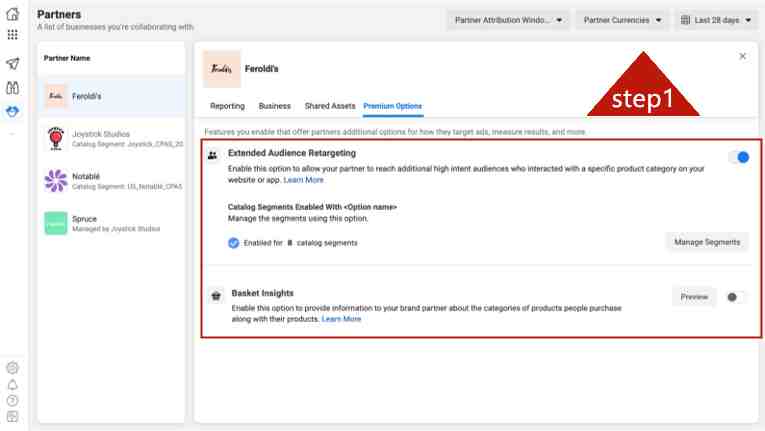Select Spruce partner row

pos(112,223)
